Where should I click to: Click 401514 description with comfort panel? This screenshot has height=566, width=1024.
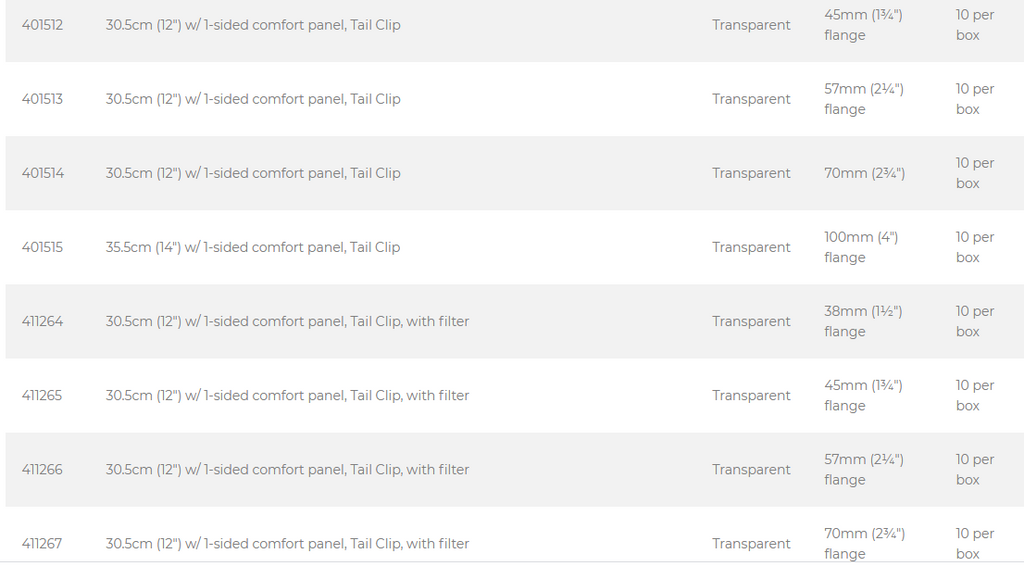[x=253, y=173]
